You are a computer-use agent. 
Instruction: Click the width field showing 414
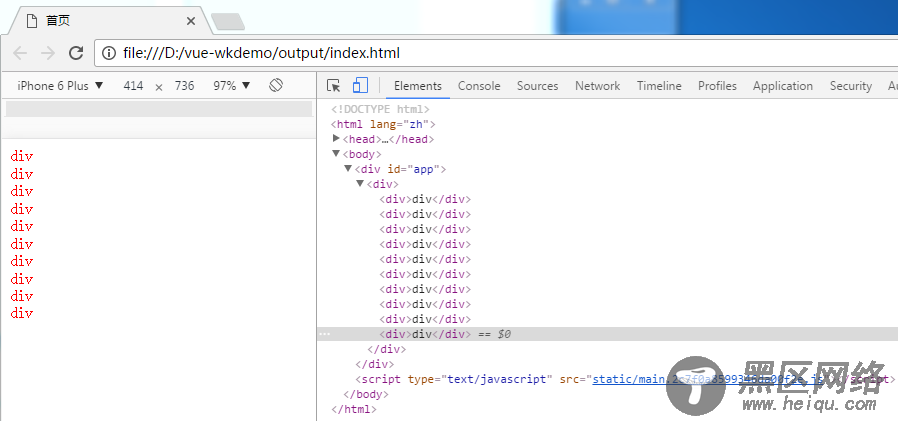pos(133,86)
